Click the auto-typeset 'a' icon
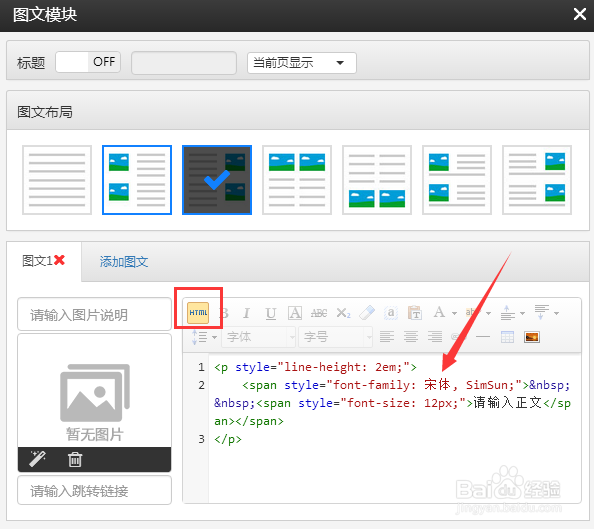The width and height of the screenshot is (594, 529). (x=391, y=313)
